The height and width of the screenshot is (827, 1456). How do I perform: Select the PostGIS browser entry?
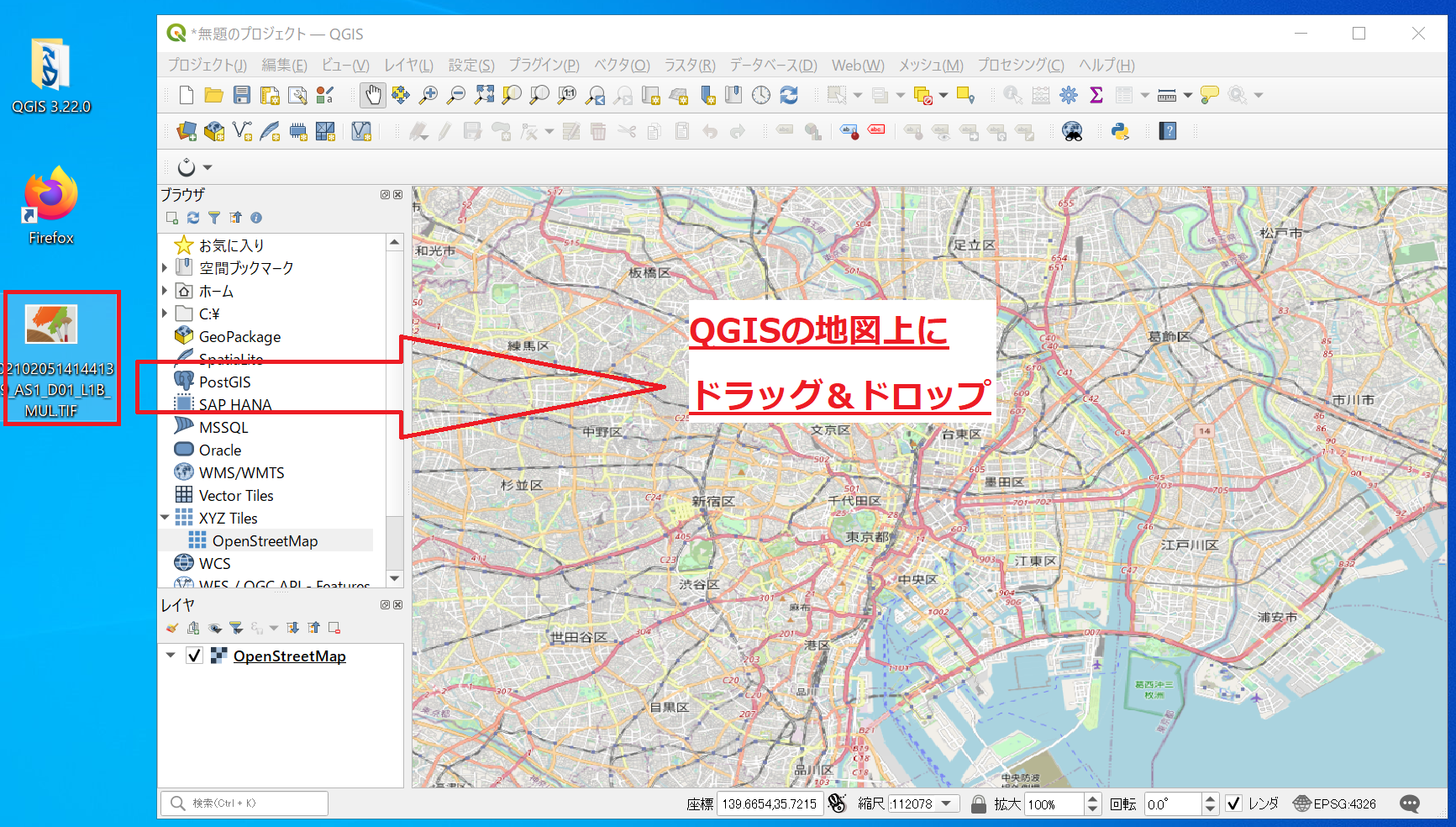pyautogui.click(x=224, y=382)
